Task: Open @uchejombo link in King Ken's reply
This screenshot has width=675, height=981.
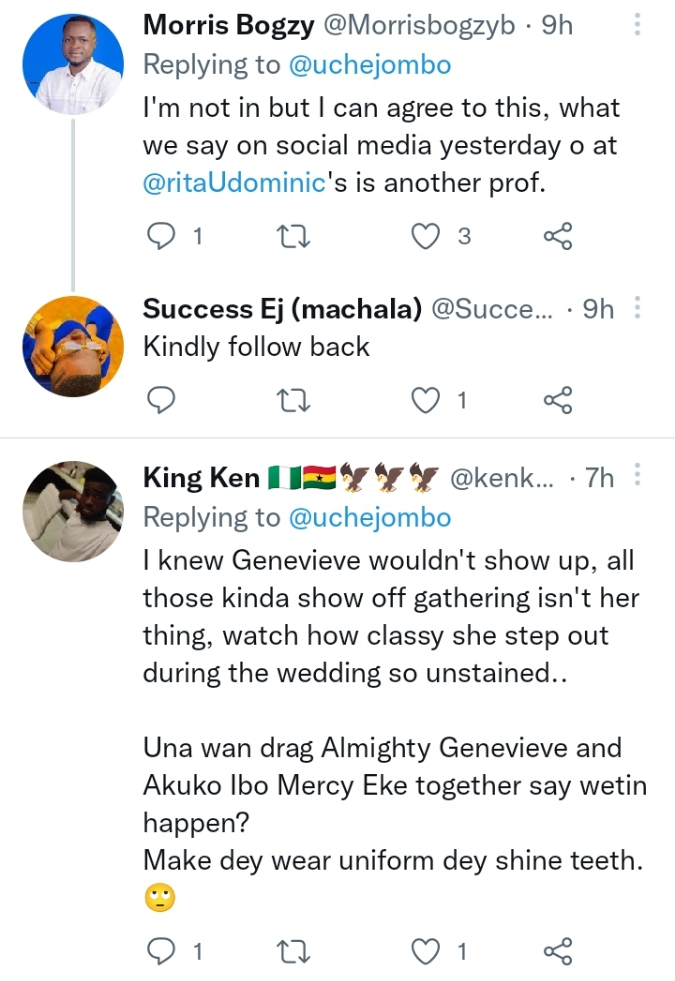Action: (x=369, y=517)
